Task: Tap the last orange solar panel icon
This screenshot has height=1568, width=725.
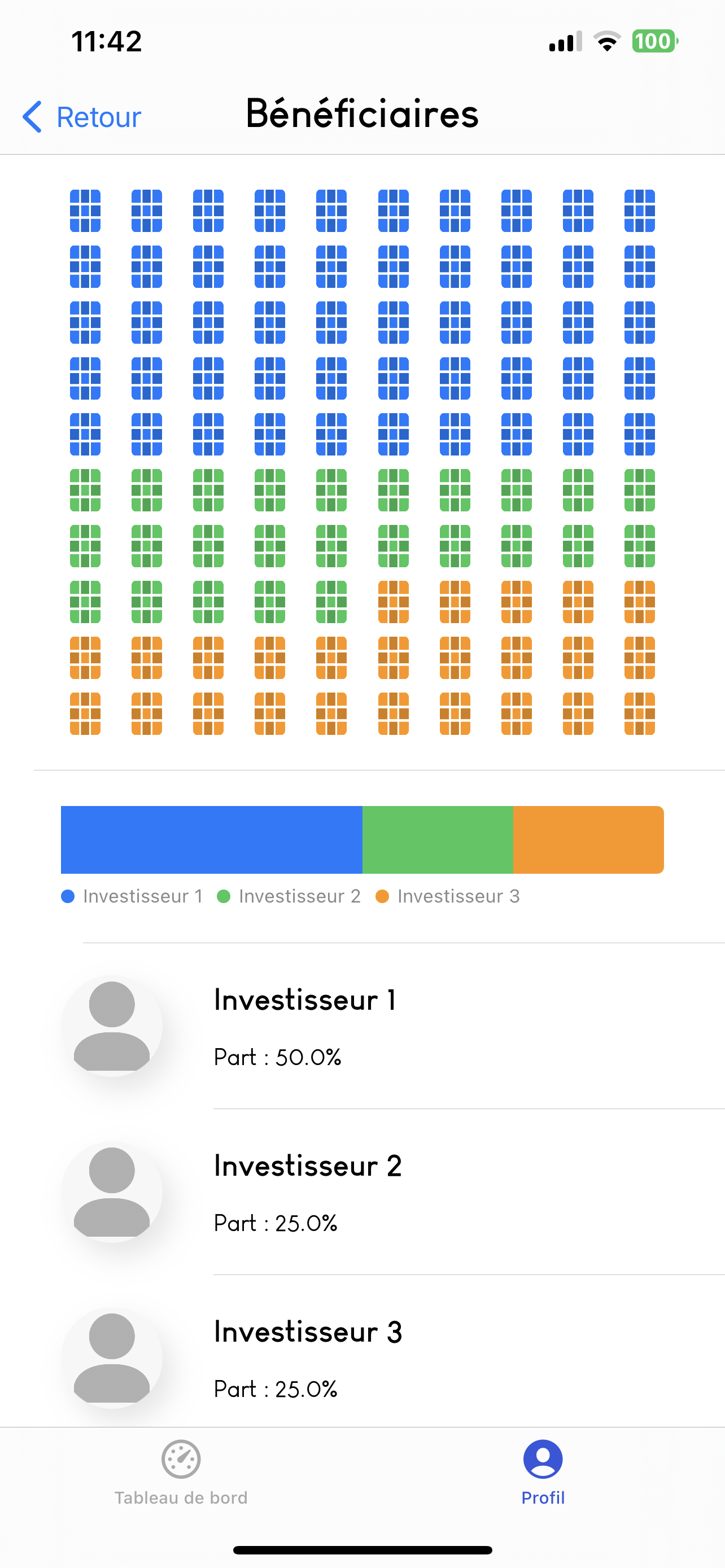Action: pos(639,713)
